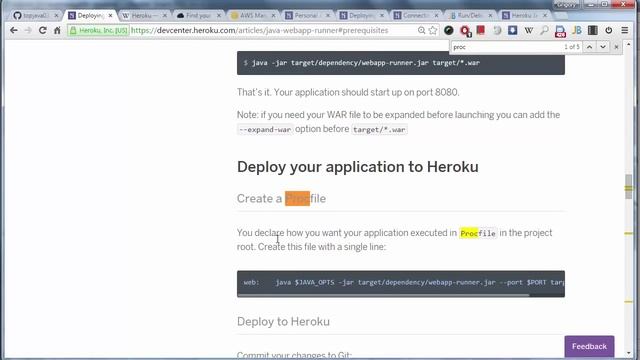Click the power button extension icon
Viewport: 640px width, 360px height.
pos(609,30)
